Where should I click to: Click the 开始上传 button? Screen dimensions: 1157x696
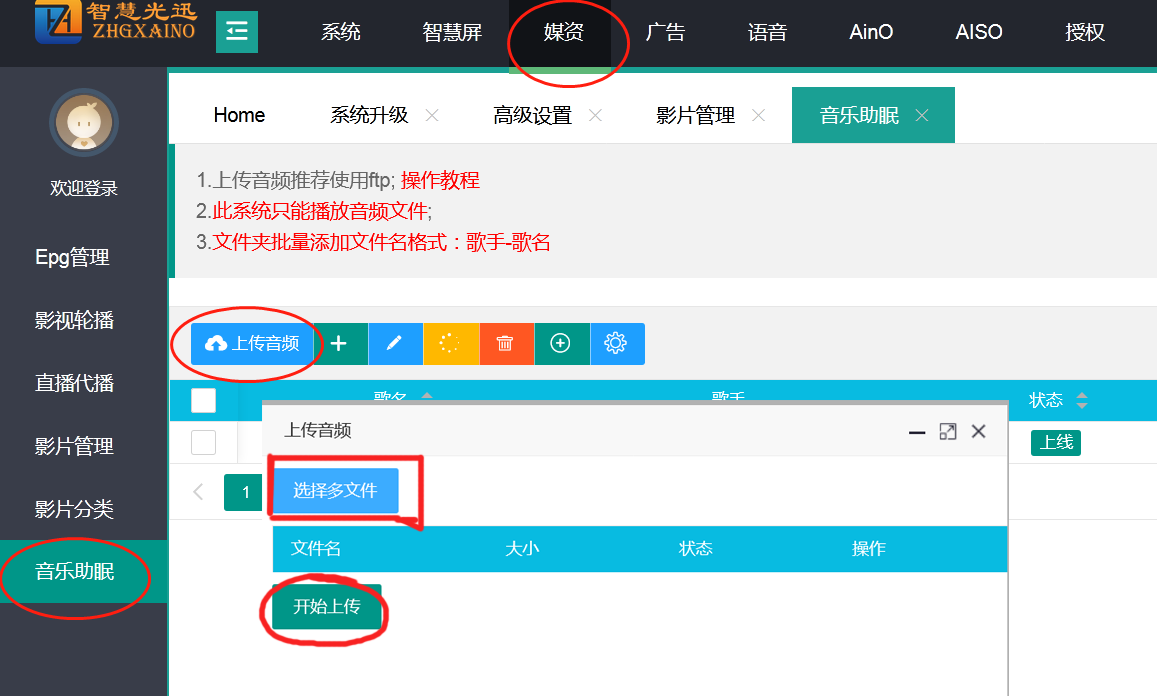pyautogui.click(x=326, y=607)
